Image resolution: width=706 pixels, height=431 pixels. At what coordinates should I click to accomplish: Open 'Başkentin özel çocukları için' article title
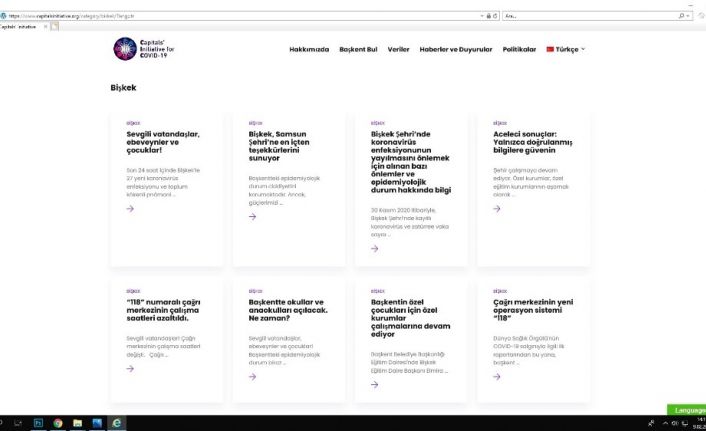pyautogui.click(x=410, y=318)
